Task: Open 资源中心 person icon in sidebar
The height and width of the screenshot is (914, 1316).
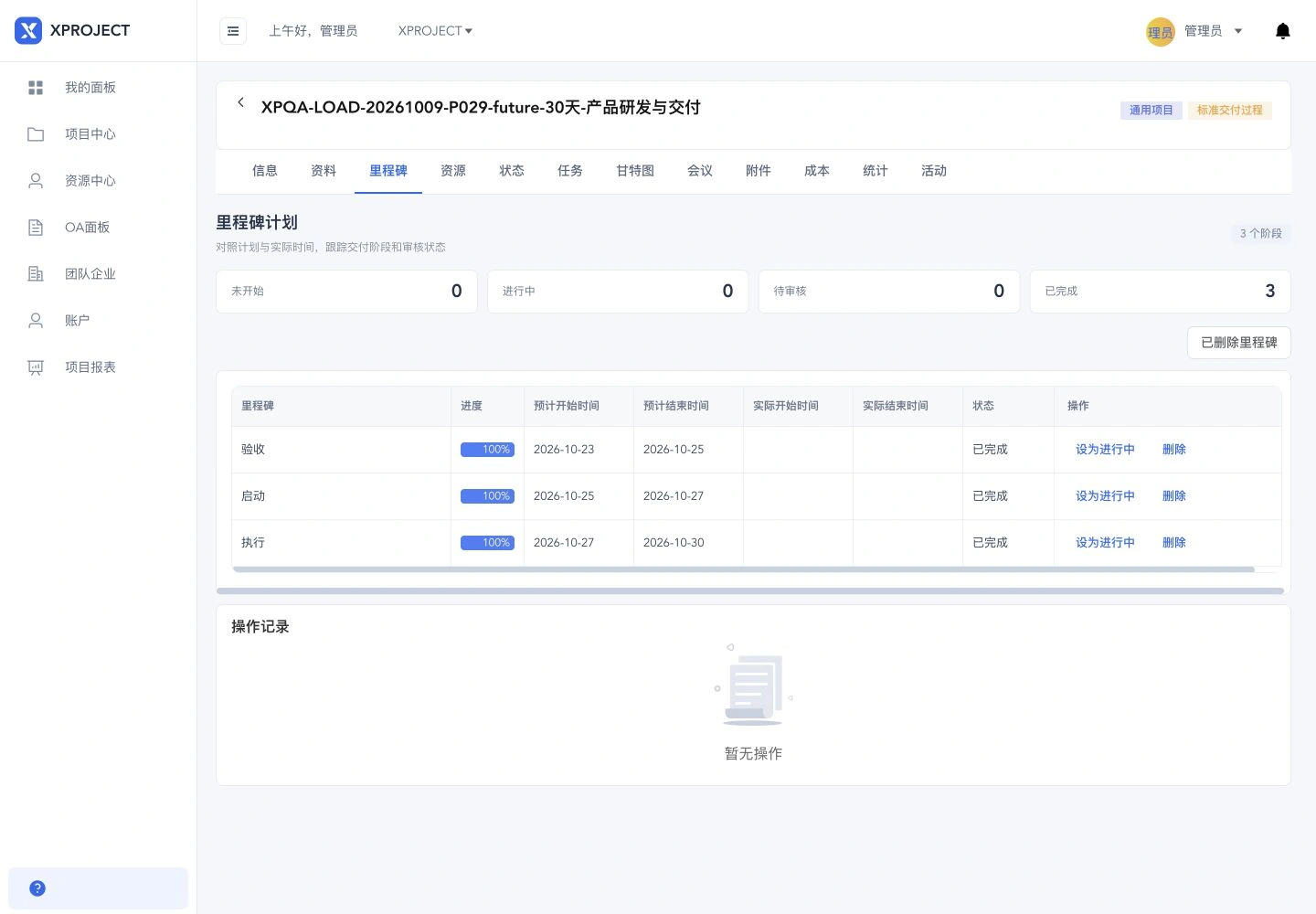Action: [x=36, y=181]
